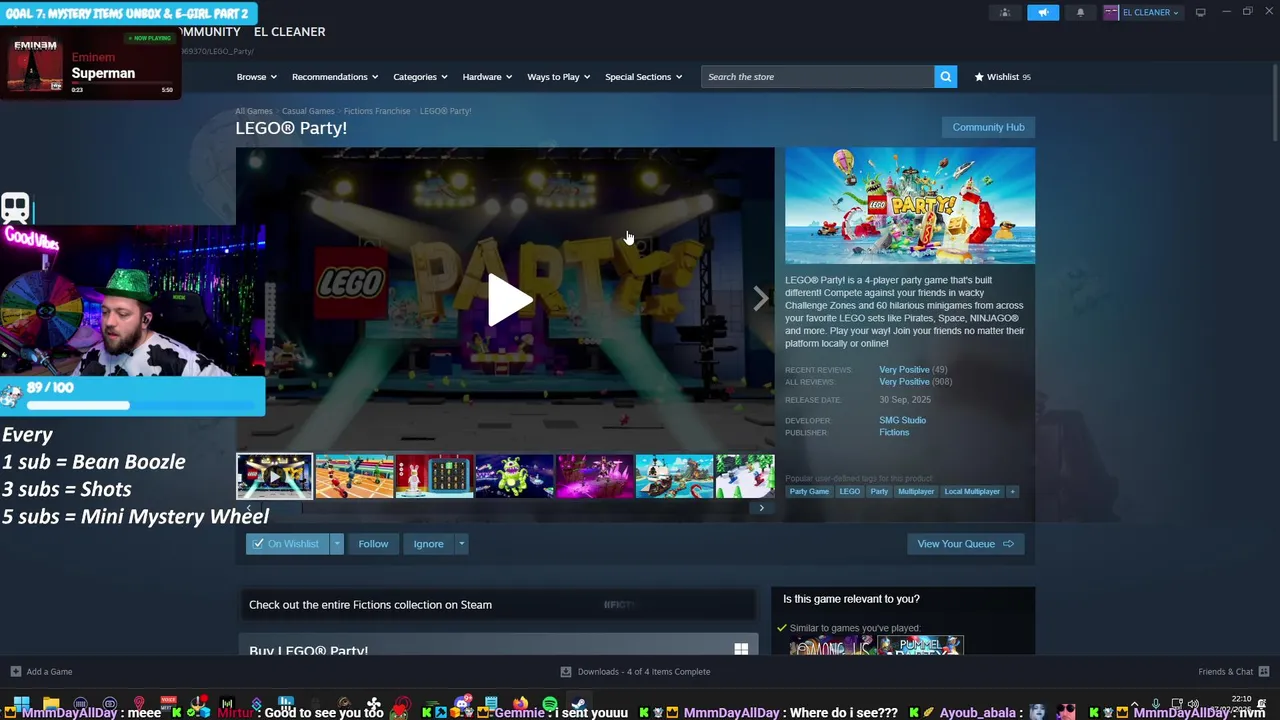
Task: Select the Local Multiplayer tag
Action: [x=972, y=491]
